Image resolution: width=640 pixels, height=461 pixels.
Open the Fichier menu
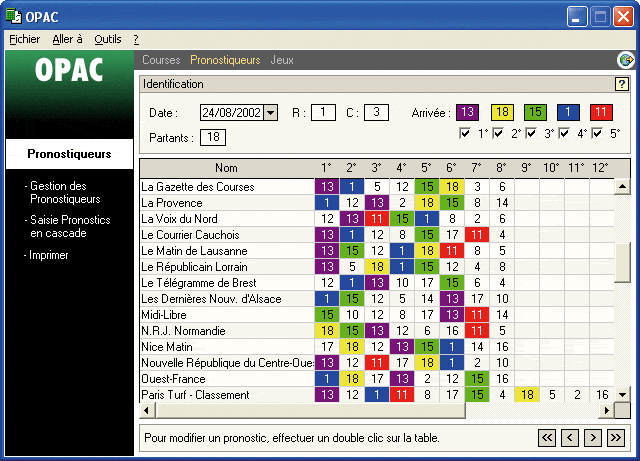coord(24,39)
